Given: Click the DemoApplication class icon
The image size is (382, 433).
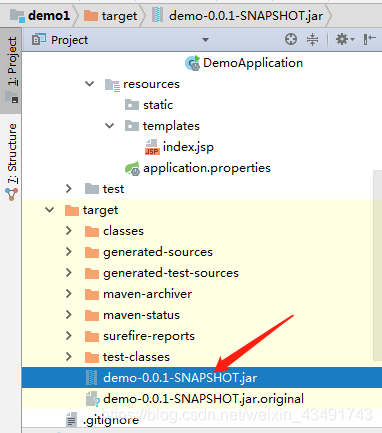Looking at the screenshot, I should [192, 63].
